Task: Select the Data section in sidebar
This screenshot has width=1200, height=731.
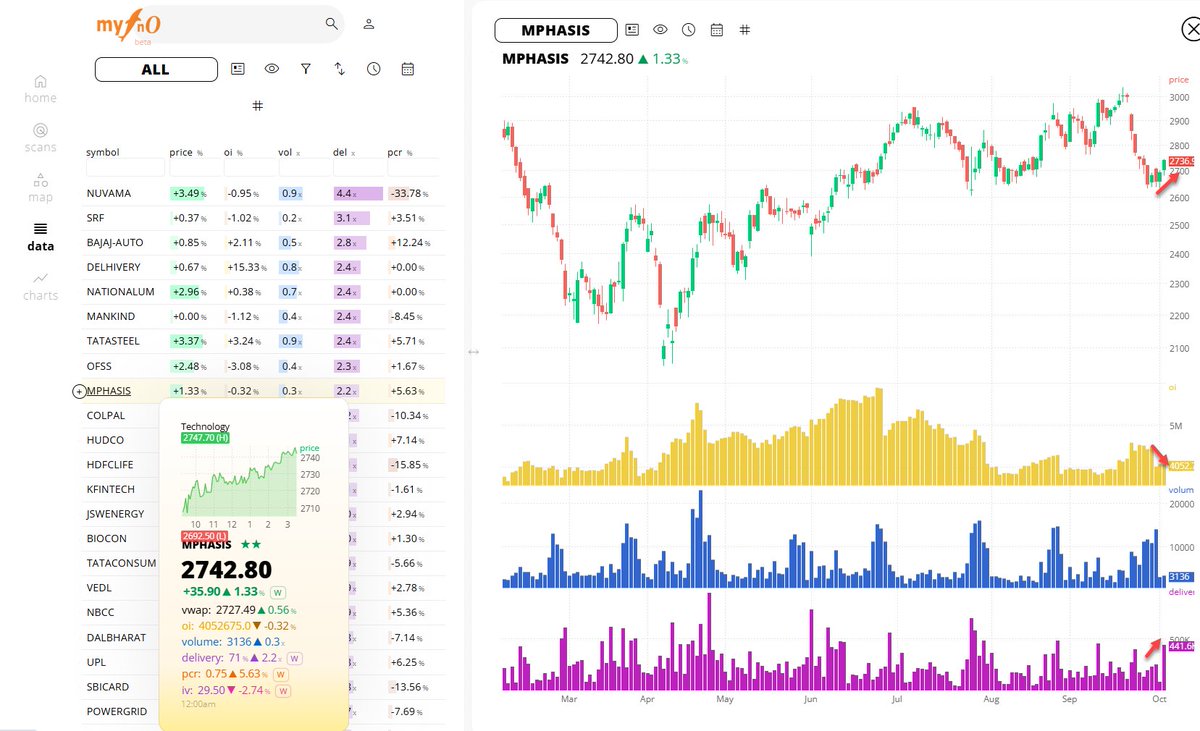Action: 40,237
